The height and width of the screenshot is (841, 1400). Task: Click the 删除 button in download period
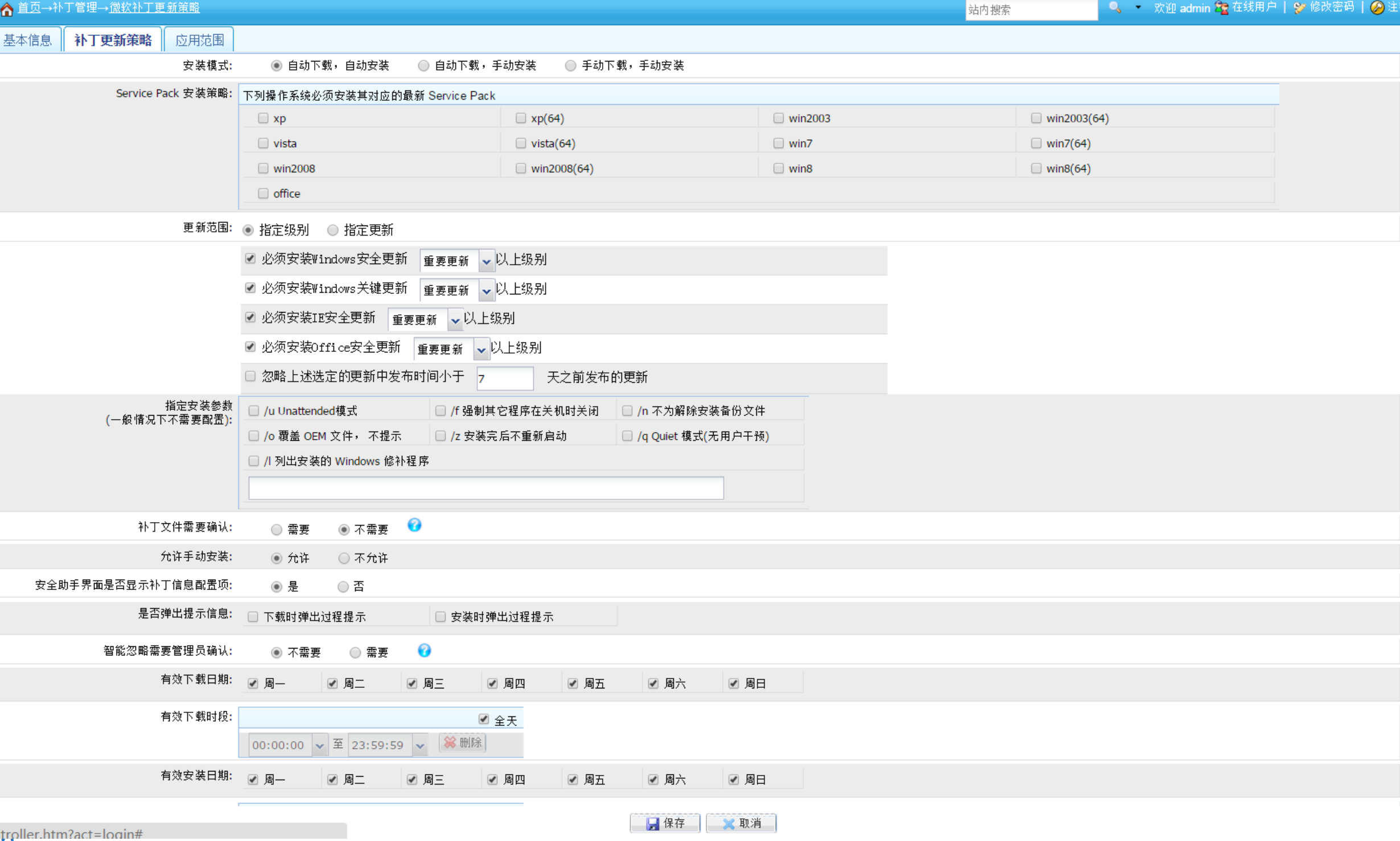tap(463, 742)
